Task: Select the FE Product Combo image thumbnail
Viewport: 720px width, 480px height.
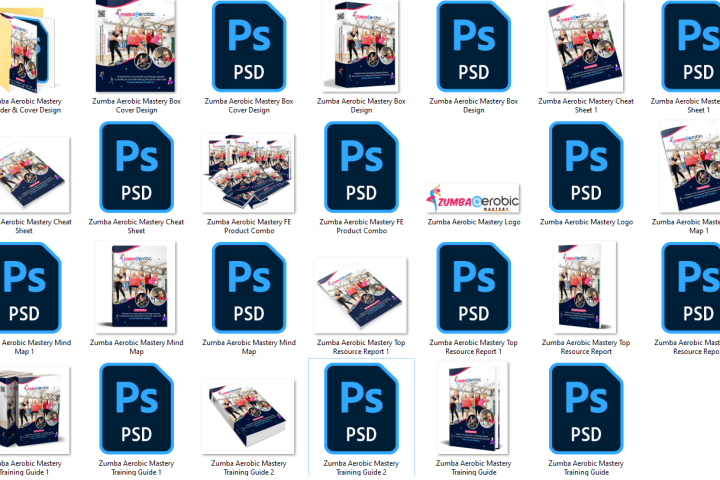Action: (x=248, y=173)
